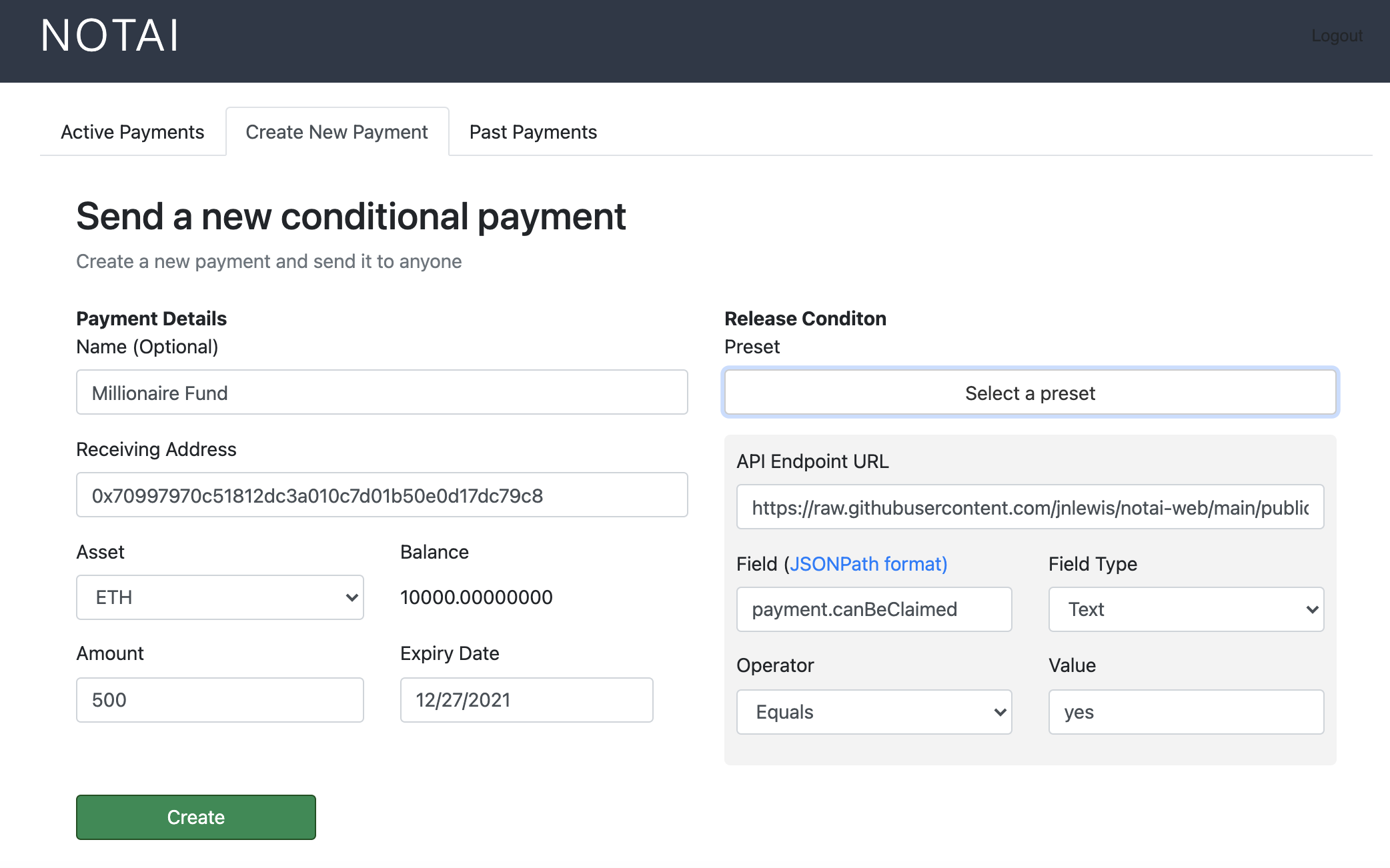Click the API Endpoint URL field
This screenshot has width=1390, height=868.
pos(1030,507)
